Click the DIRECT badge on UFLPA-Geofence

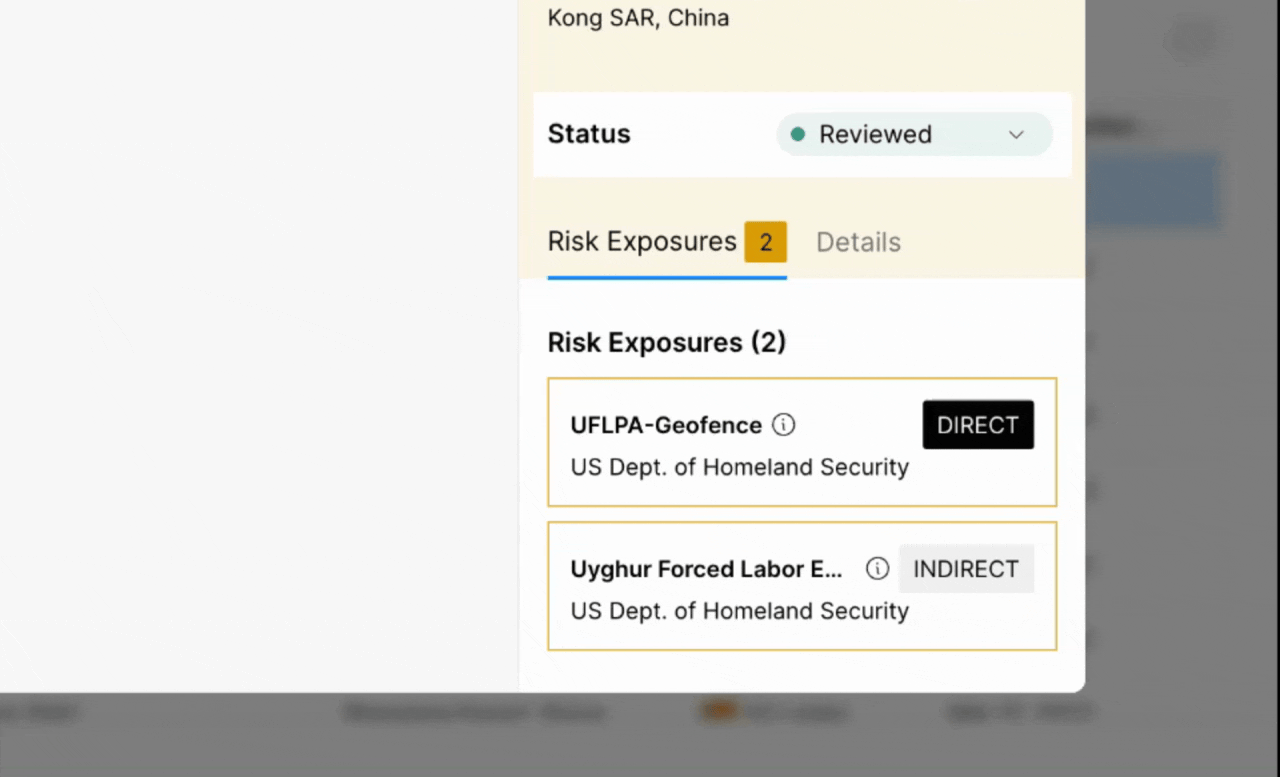coord(977,425)
